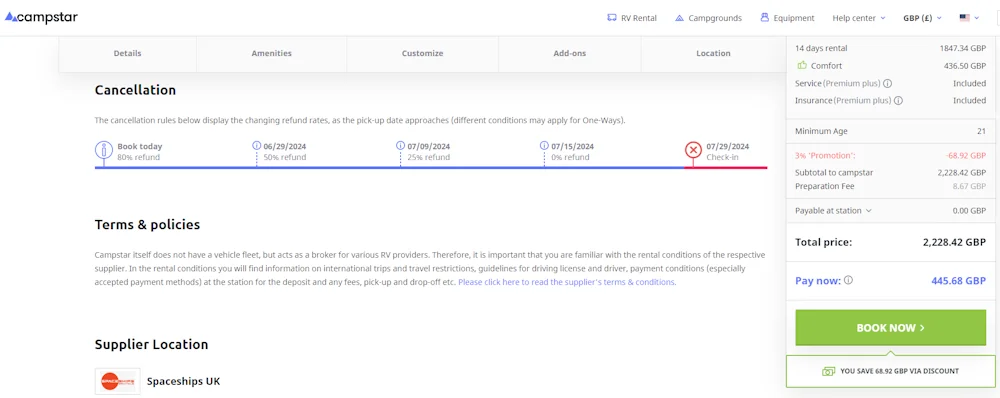The image size is (1000, 398).
Task: Click the Preparation Fee row
Action: pos(890,186)
